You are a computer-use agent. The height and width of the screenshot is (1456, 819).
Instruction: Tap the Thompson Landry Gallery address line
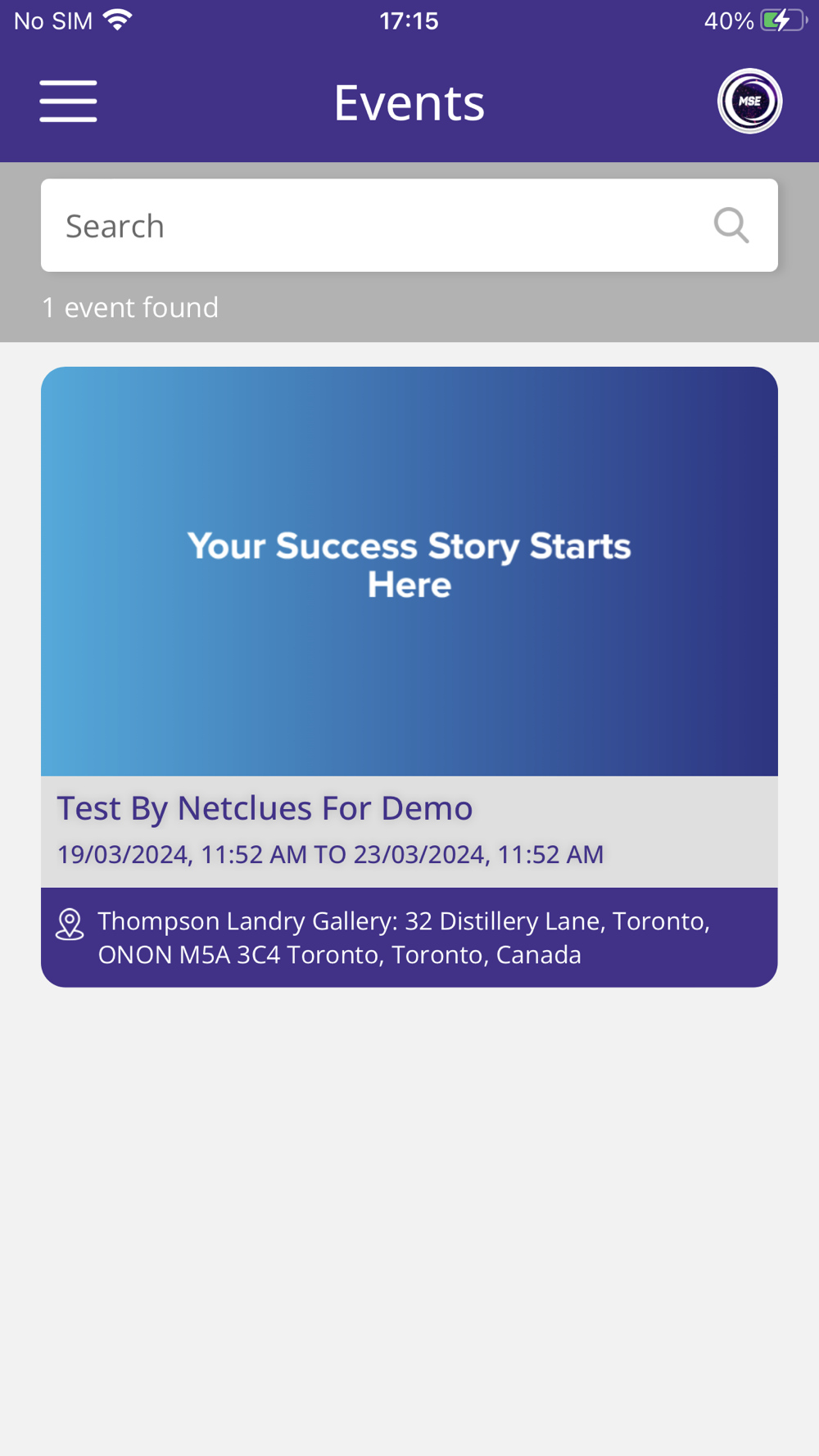(x=404, y=920)
